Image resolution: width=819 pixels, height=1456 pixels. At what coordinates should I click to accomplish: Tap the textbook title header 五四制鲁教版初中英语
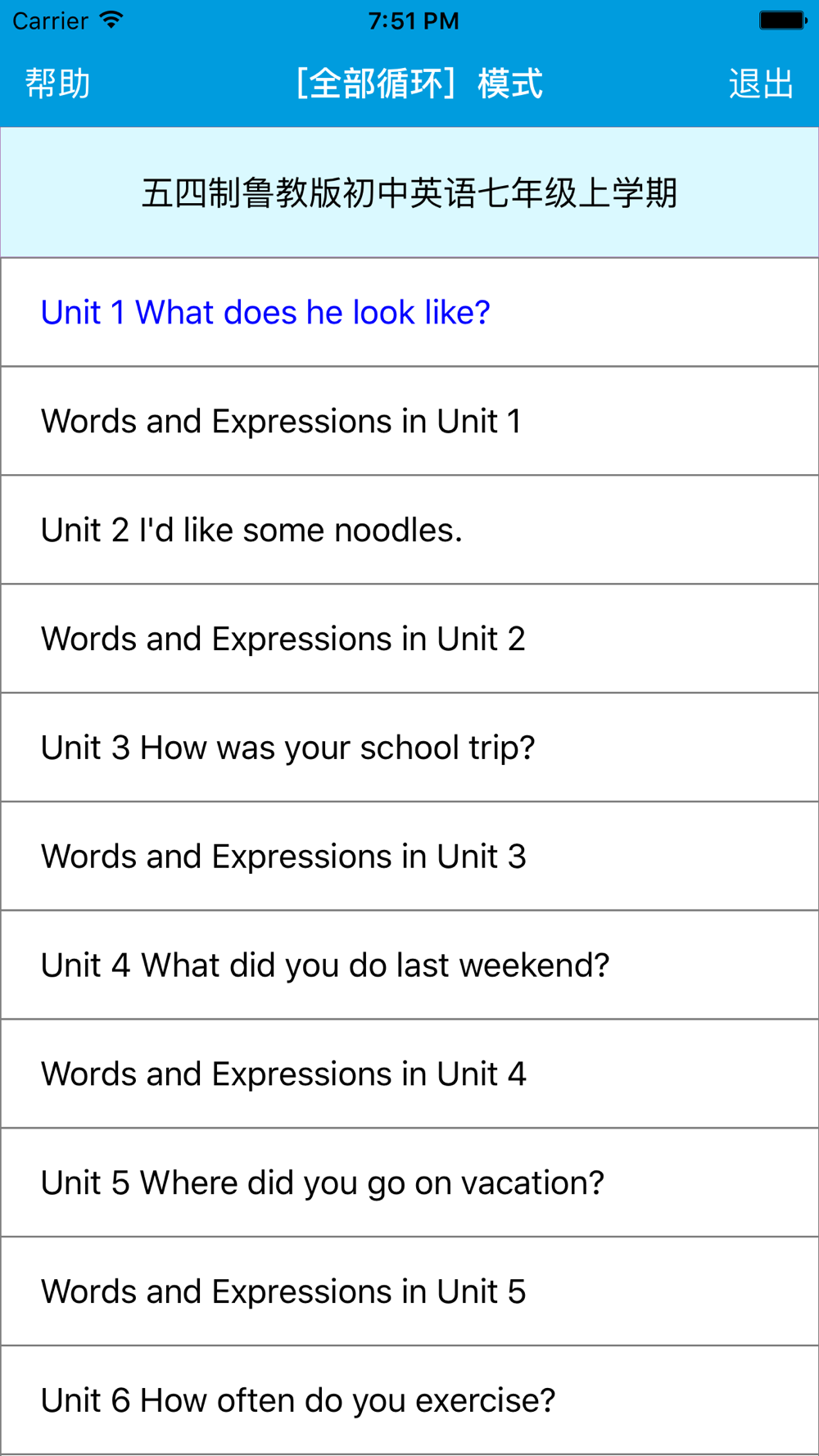409,193
